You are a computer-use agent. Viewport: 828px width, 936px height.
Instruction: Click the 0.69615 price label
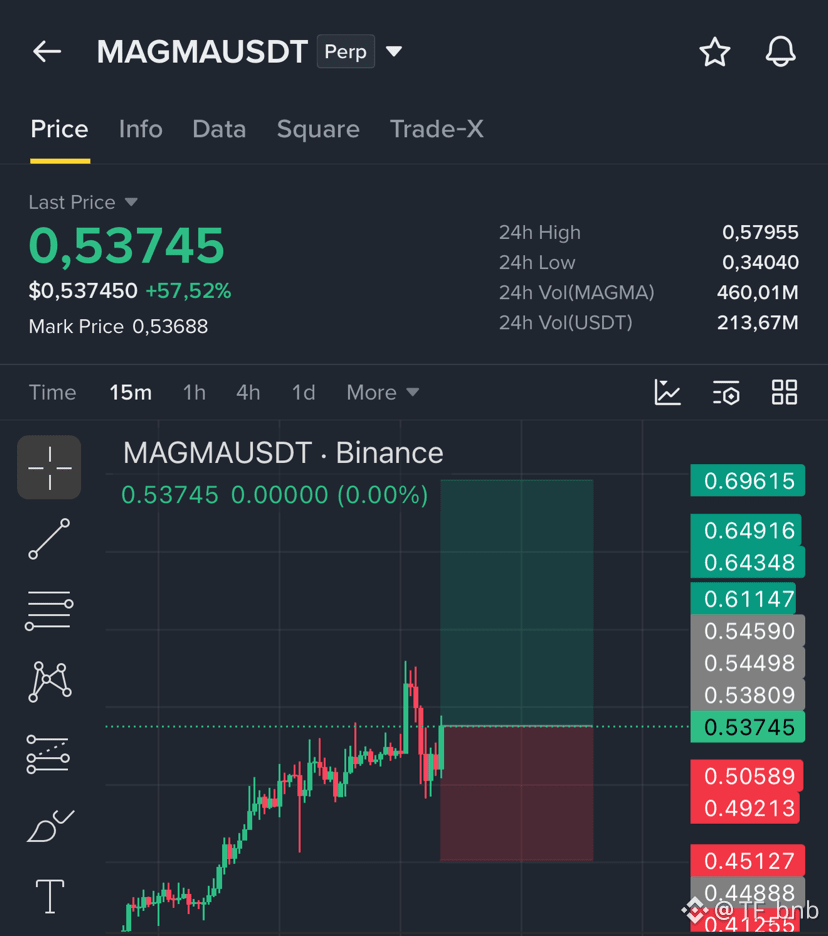tap(747, 481)
